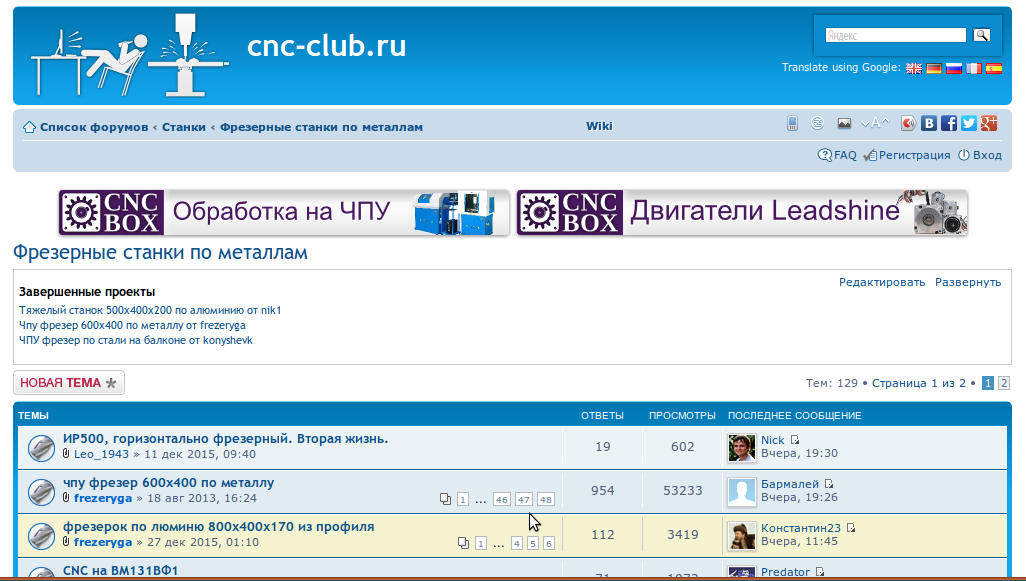The image size is (1026, 581).
Task: Click the Яндекс search input field
Action: point(895,35)
